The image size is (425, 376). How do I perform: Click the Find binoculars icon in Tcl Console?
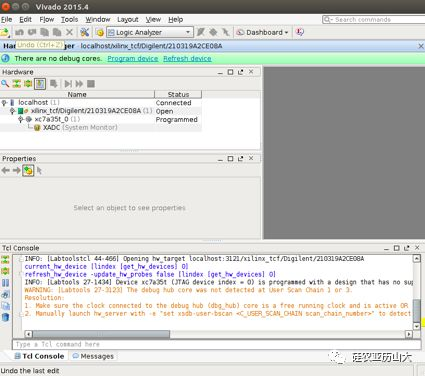(x=5, y=294)
